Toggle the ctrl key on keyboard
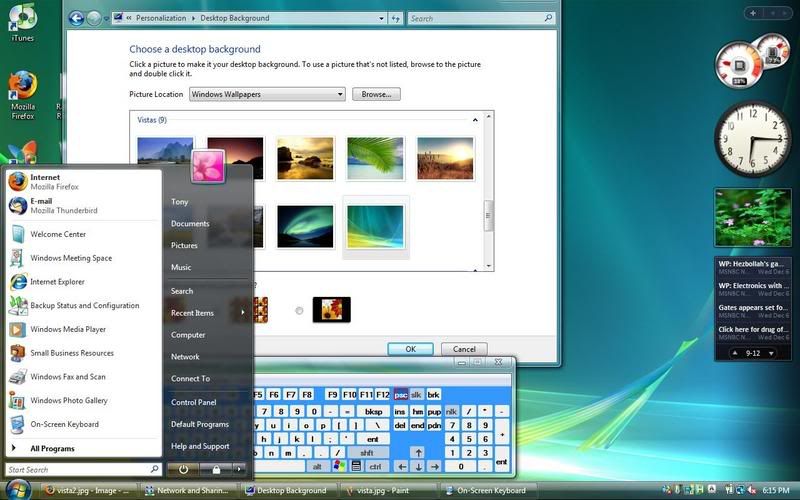 pyautogui.click(x=376, y=466)
